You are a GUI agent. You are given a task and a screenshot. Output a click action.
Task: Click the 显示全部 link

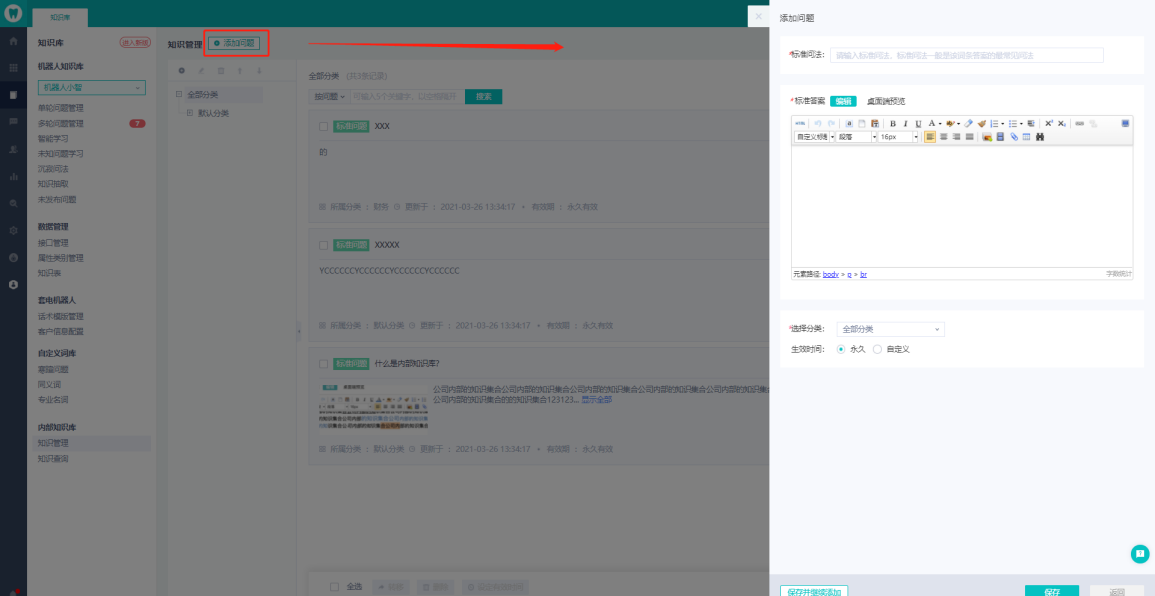[597, 399]
